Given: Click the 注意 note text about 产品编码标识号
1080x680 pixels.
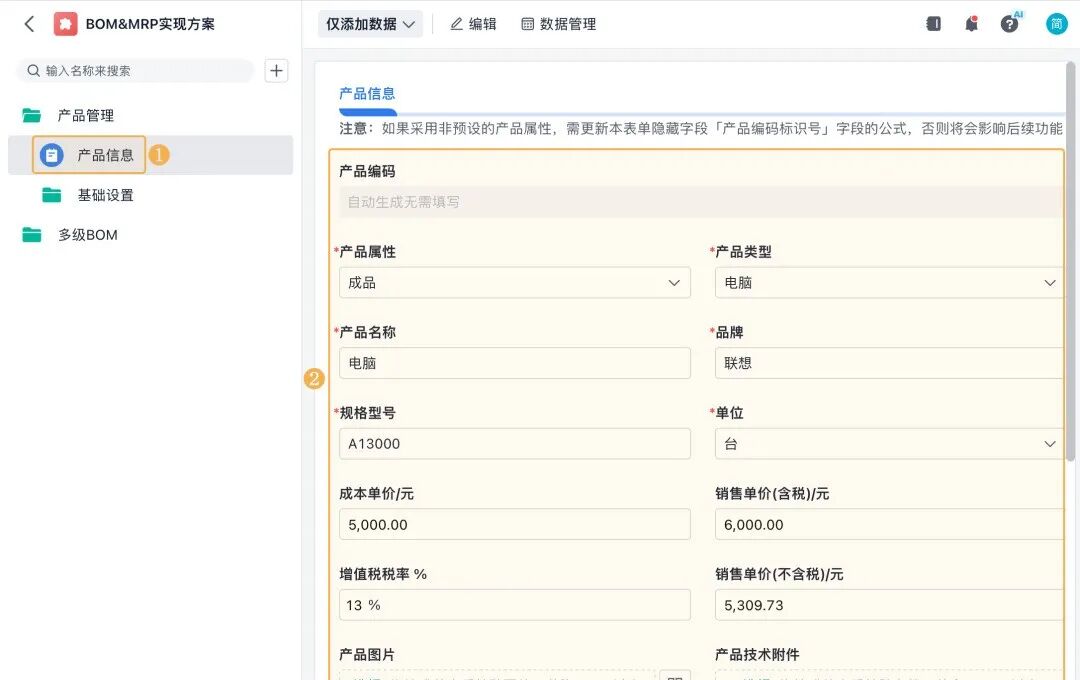Looking at the screenshot, I should [700, 128].
